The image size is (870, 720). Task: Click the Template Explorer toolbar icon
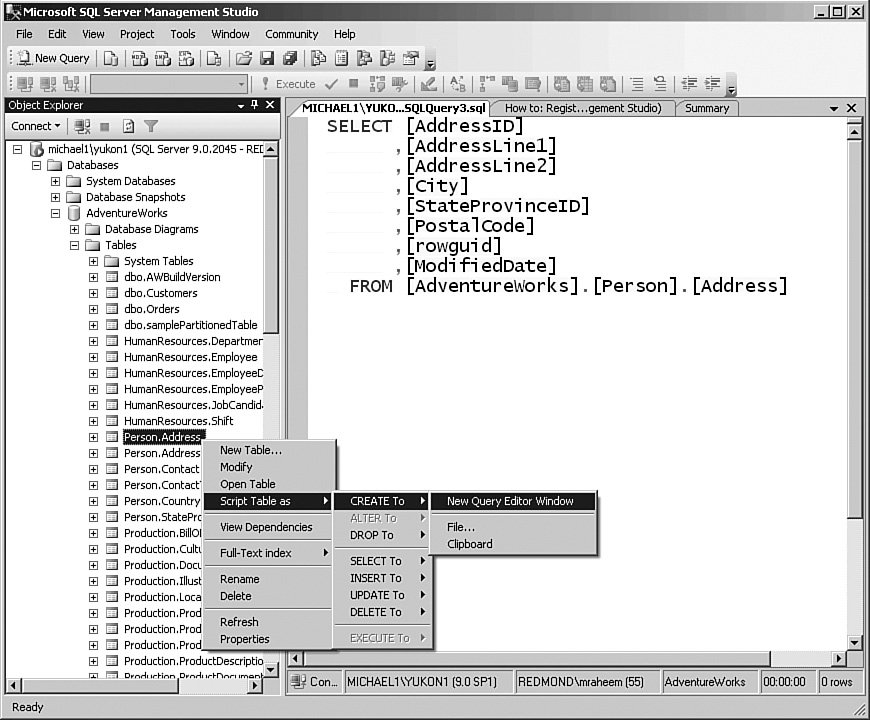pyautogui.click(x=387, y=58)
